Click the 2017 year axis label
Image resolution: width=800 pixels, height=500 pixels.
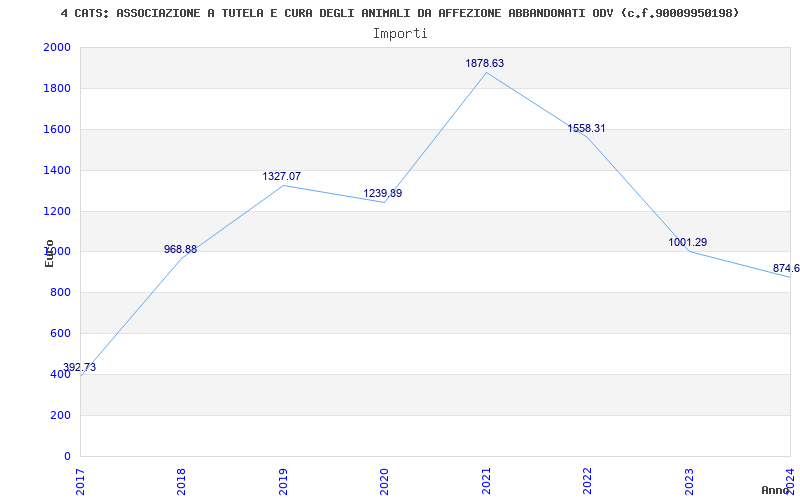click(80, 481)
